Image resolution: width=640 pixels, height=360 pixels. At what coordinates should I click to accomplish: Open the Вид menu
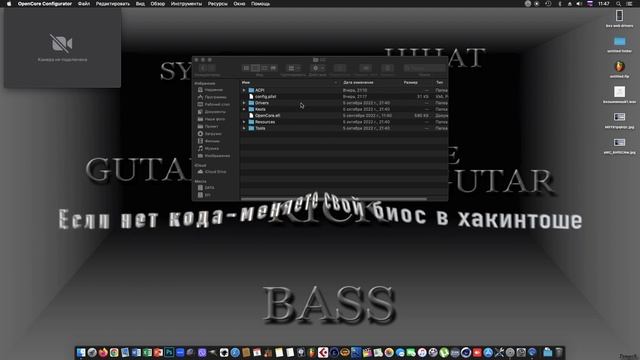[140, 4]
